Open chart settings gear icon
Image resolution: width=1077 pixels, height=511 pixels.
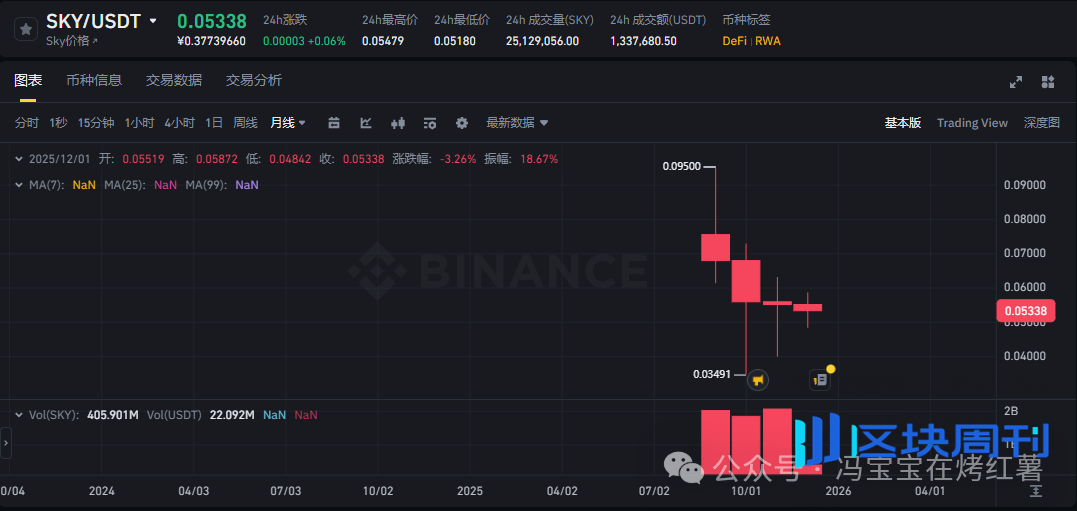462,123
